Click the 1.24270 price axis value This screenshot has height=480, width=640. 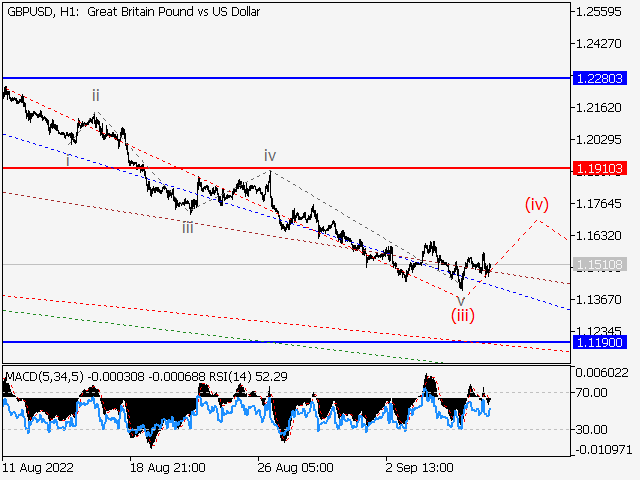pyautogui.click(x=598, y=43)
